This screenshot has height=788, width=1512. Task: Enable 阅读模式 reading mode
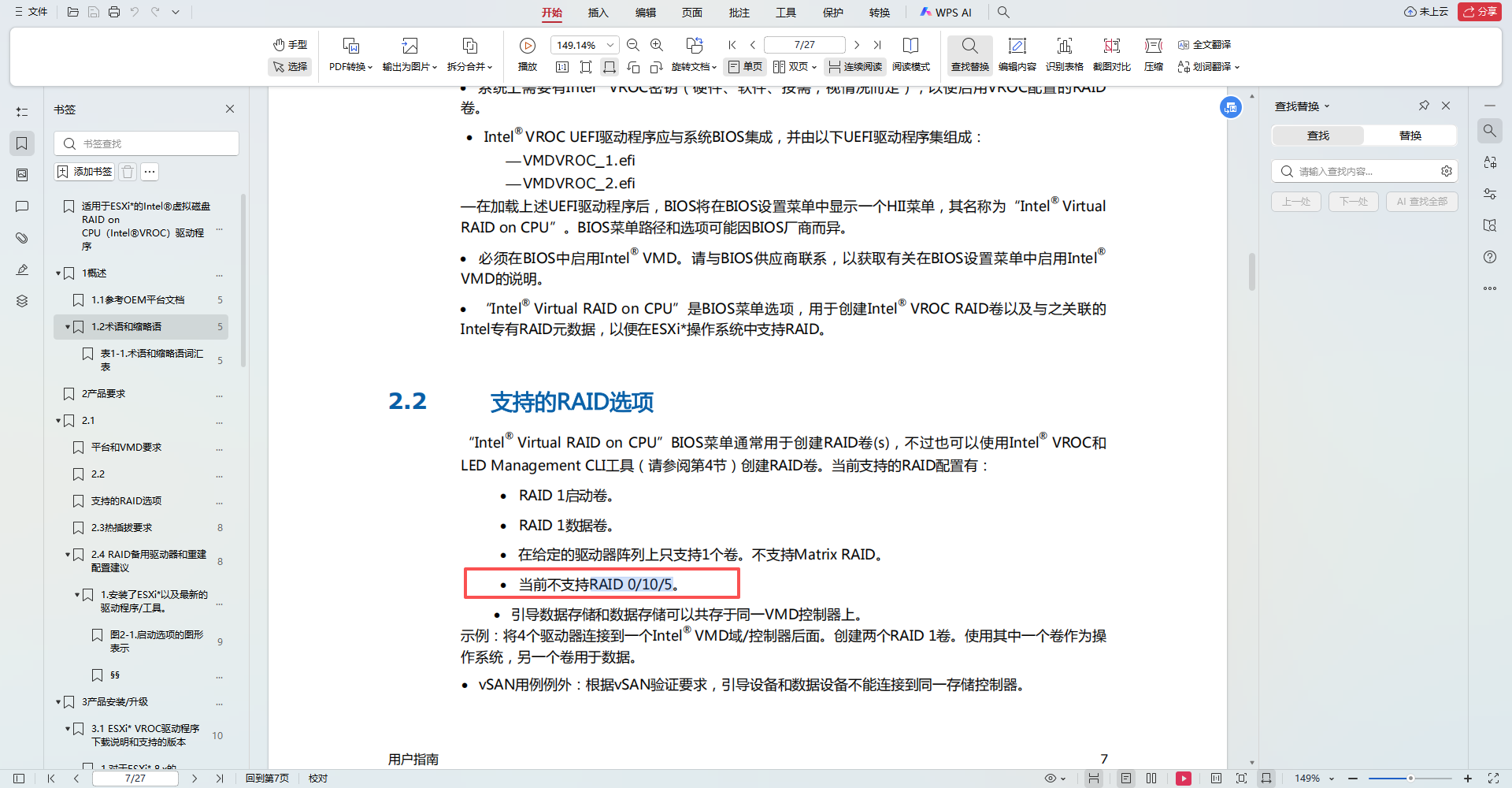click(x=911, y=54)
